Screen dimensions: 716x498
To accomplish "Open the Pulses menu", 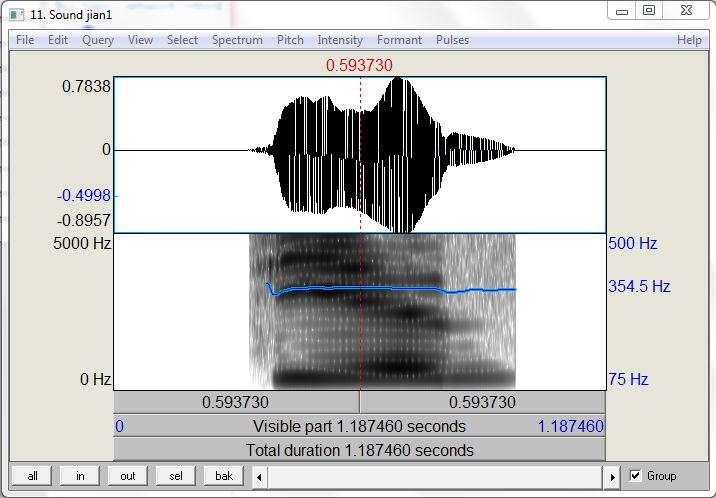I will click(452, 40).
